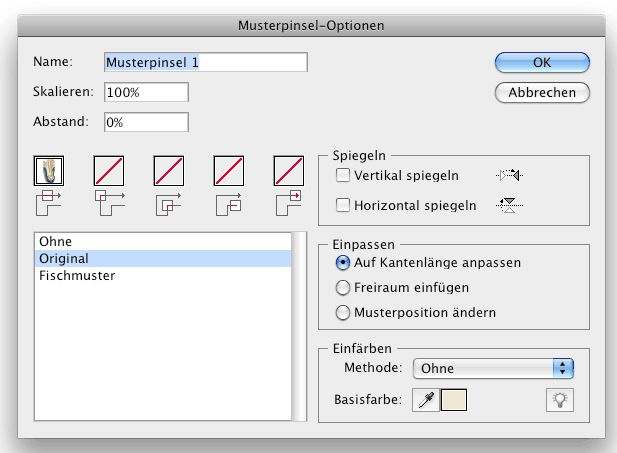Select Freiraum einfügen radio option
The image size is (617, 453).
pos(344,288)
